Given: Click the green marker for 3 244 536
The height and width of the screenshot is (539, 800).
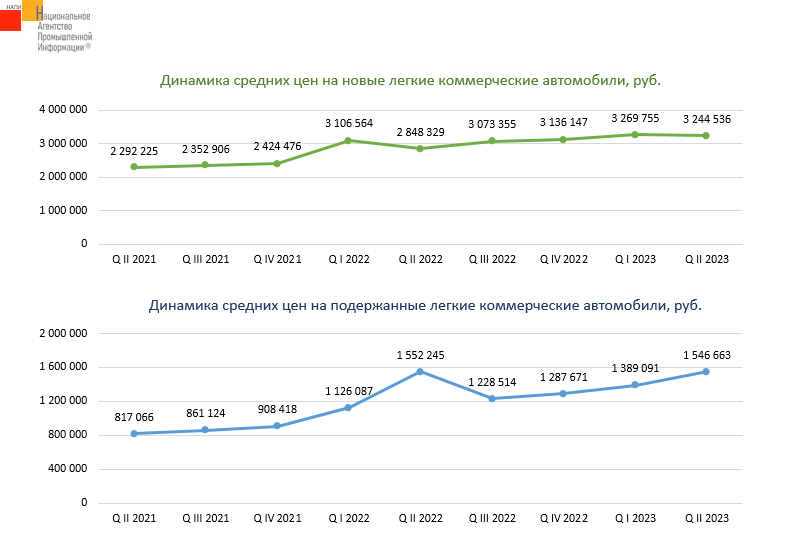Looking at the screenshot, I should click(x=706, y=135).
